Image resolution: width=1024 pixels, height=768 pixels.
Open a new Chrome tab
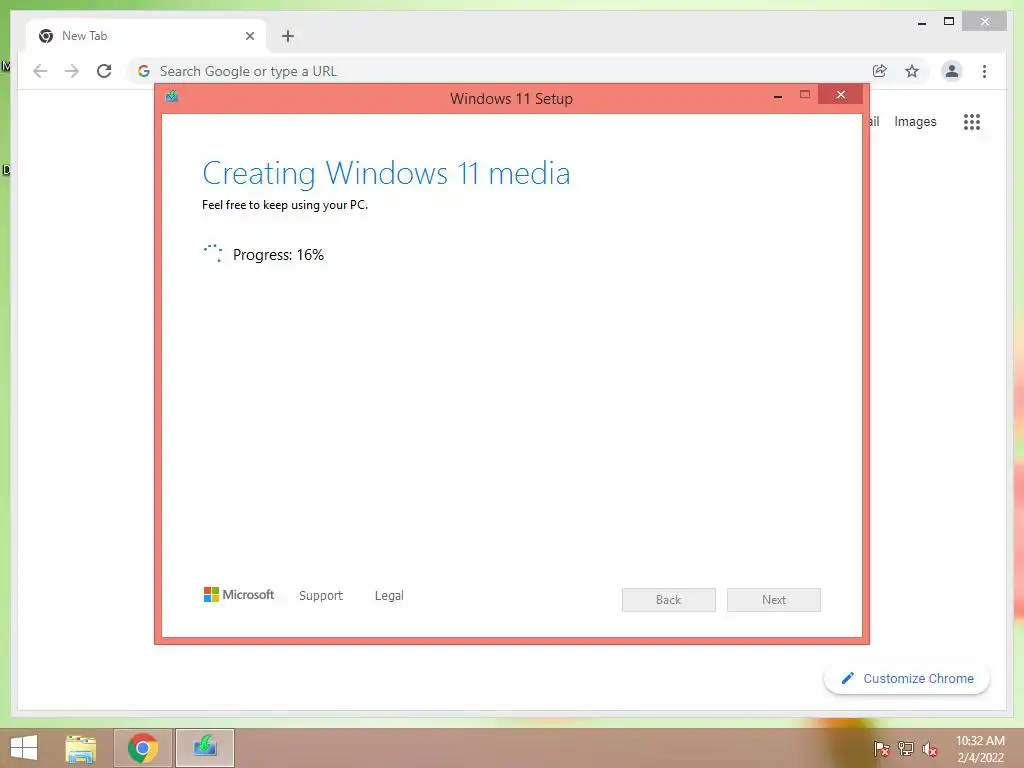288,36
